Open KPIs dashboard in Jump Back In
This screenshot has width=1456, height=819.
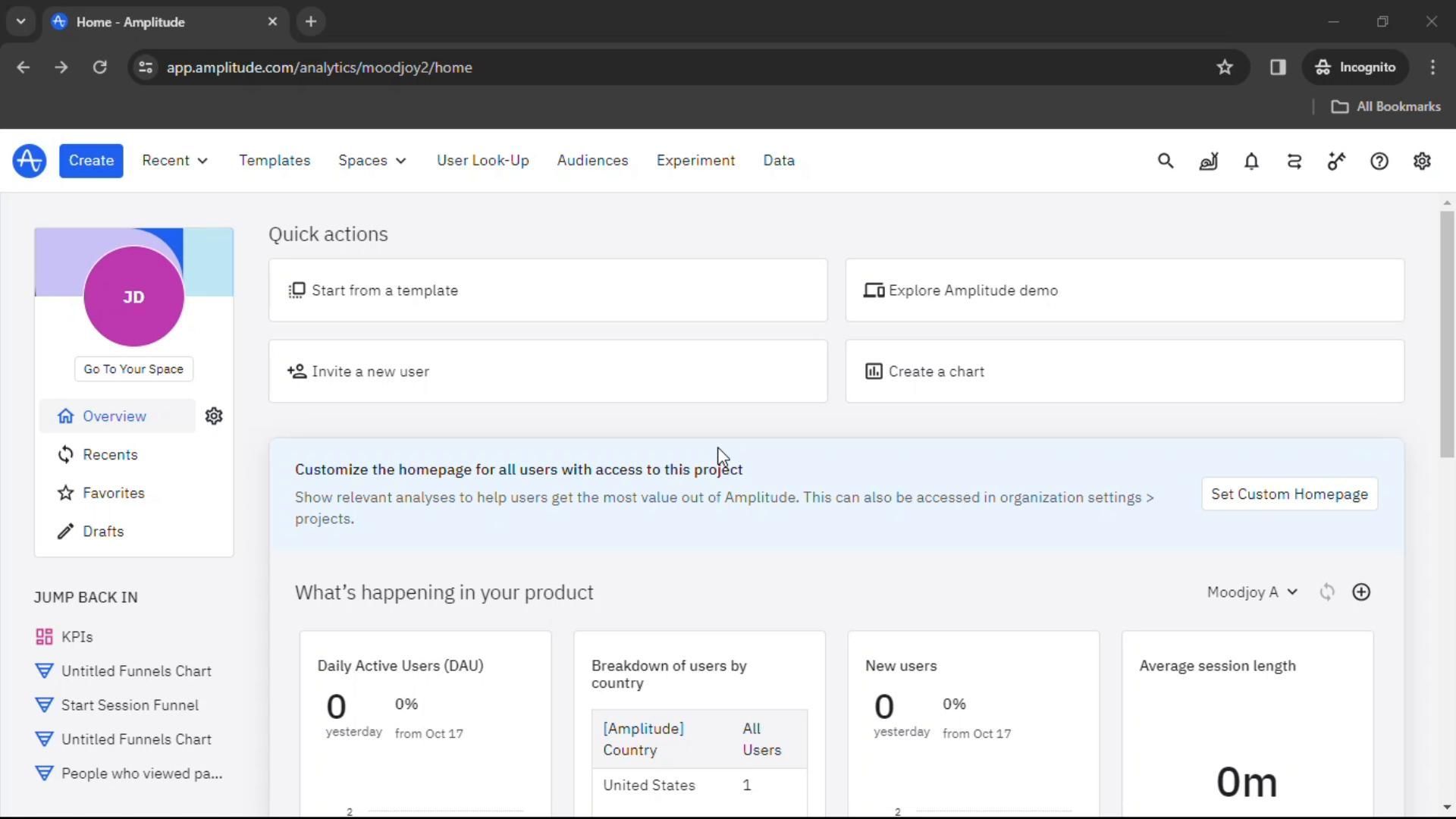pos(77,637)
